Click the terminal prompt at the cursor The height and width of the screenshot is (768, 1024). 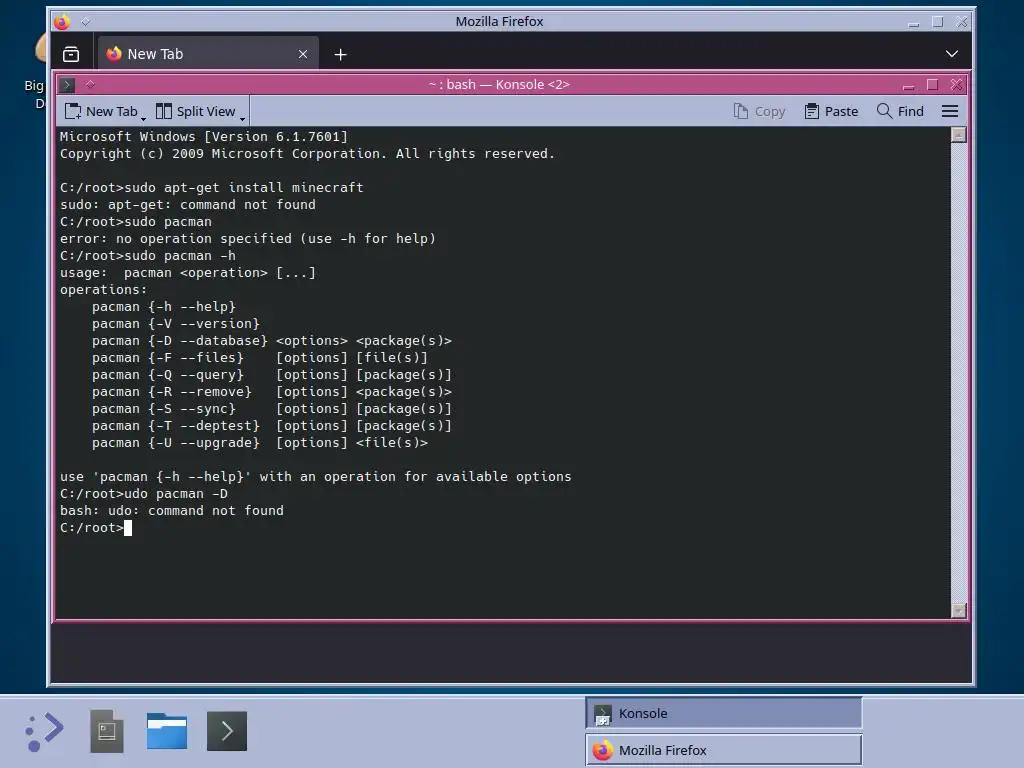click(128, 528)
